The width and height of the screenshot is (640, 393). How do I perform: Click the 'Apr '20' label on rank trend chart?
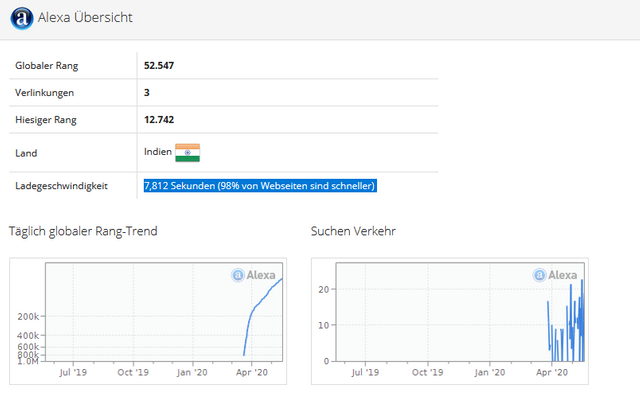(x=252, y=372)
